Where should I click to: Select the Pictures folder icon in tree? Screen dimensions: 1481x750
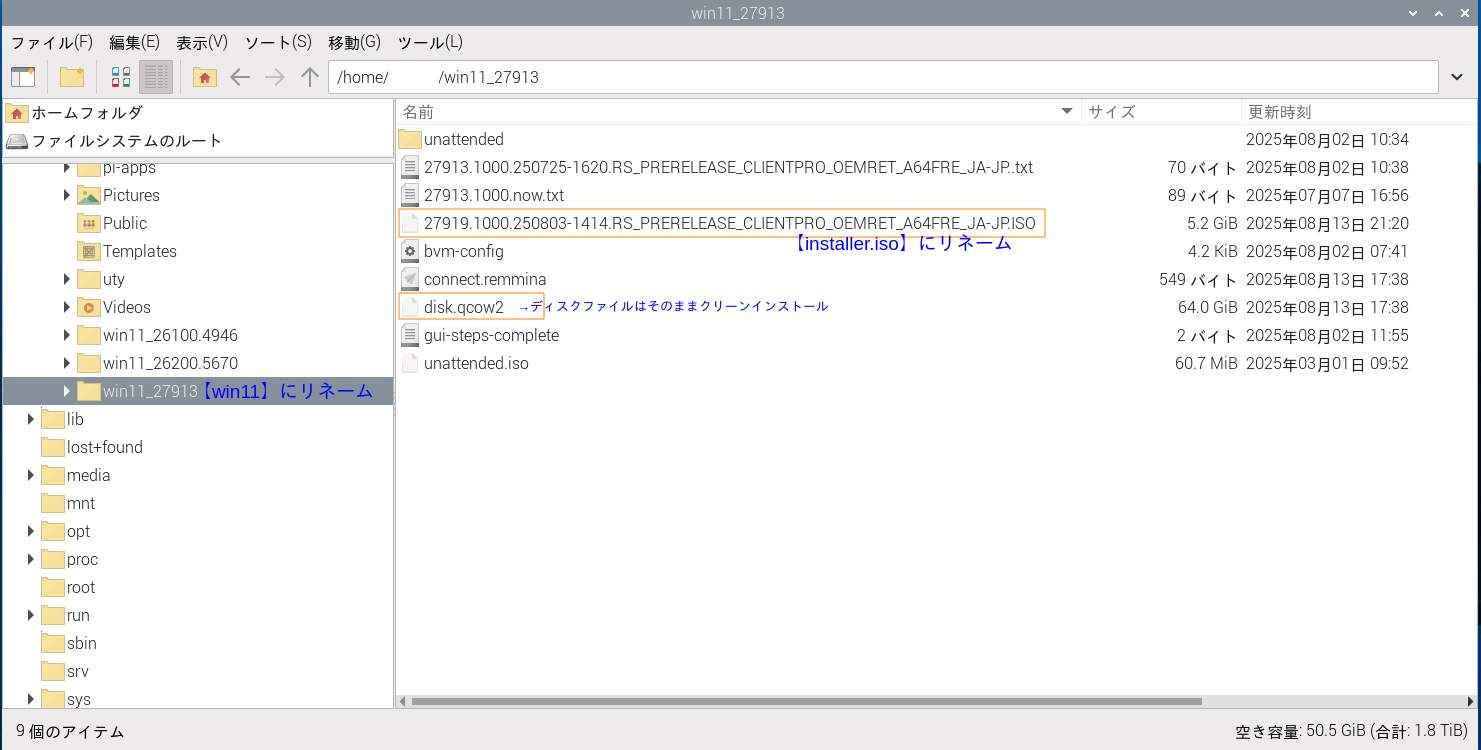point(88,195)
